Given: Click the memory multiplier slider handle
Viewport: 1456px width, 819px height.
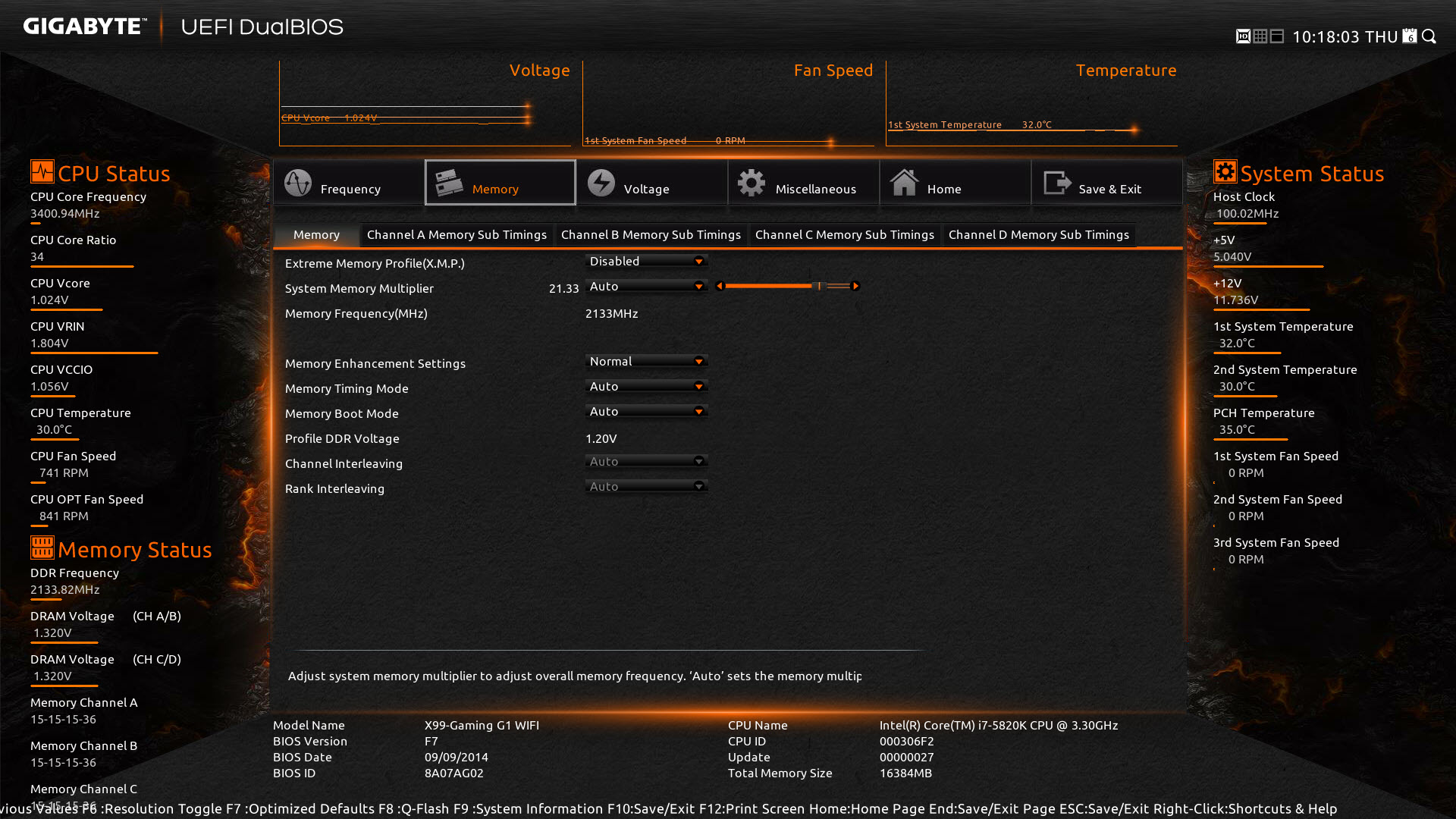Looking at the screenshot, I should pos(819,286).
